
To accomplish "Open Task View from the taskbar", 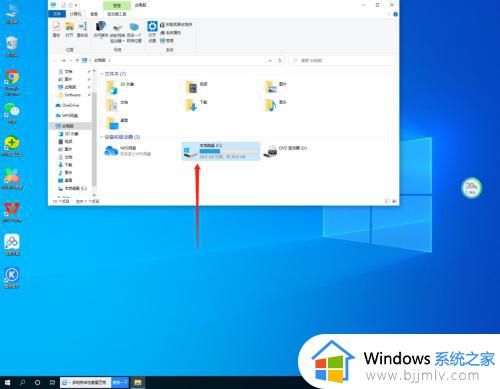I will (52, 382).
